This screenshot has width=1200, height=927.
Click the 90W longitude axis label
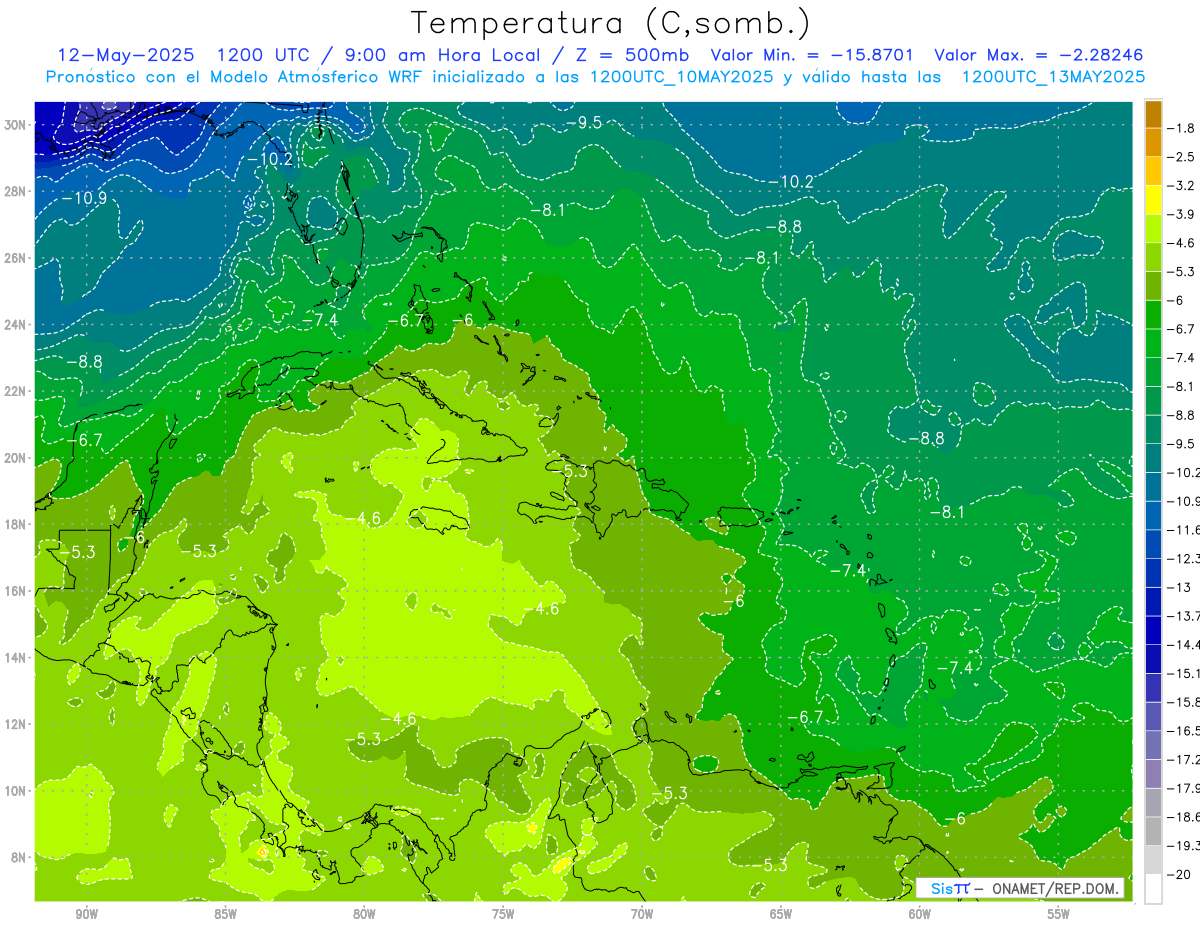(x=86, y=914)
